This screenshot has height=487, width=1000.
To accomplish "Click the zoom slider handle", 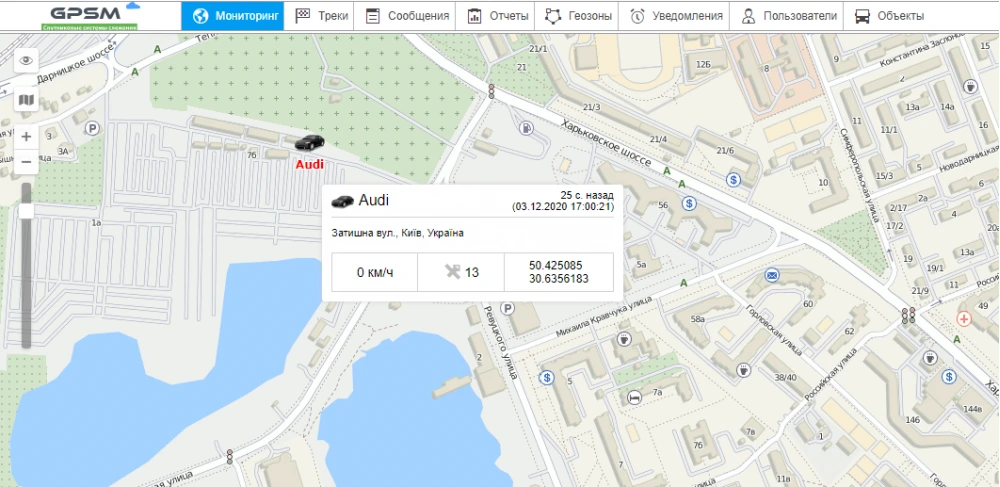I will click(x=26, y=211).
